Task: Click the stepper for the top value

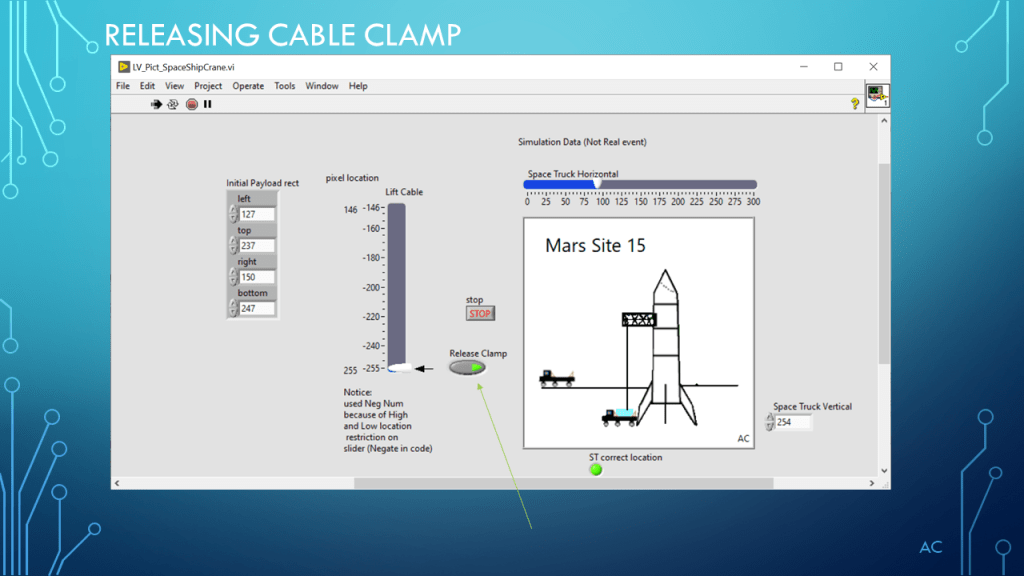Action: [x=232, y=246]
